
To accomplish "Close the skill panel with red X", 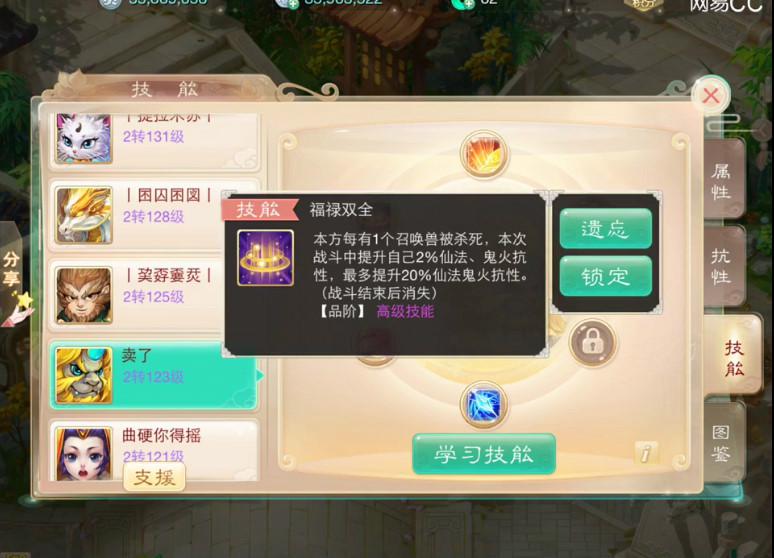I will tap(711, 95).
